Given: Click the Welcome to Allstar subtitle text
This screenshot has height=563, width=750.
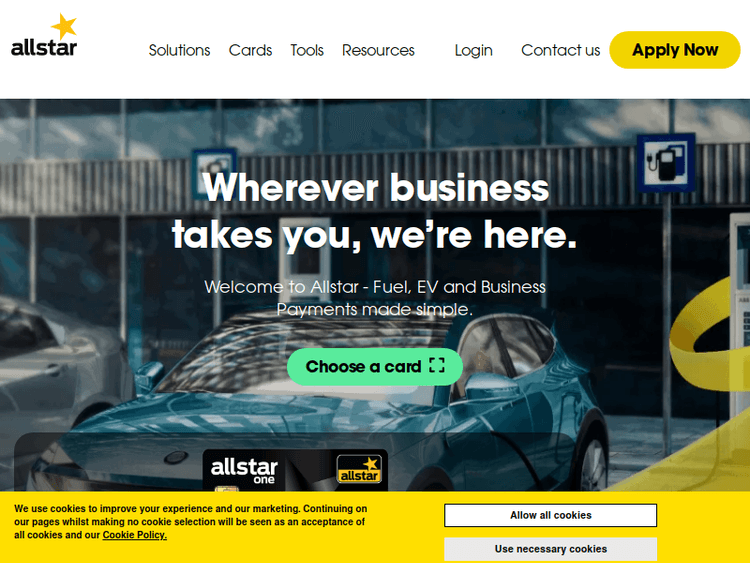Looking at the screenshot, I should pyautogui.click(x=375, y=298).
